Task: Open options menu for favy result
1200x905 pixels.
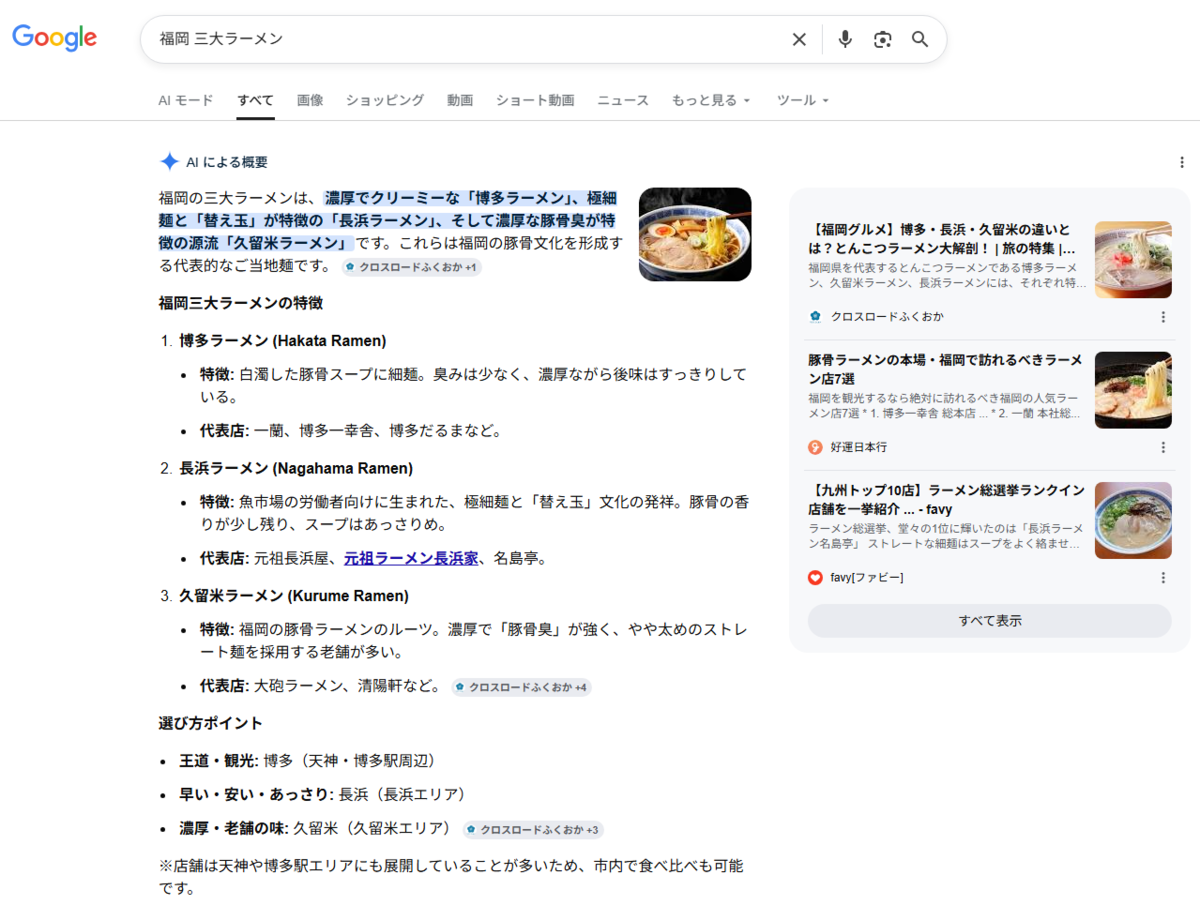Action: click(1163, 577)
